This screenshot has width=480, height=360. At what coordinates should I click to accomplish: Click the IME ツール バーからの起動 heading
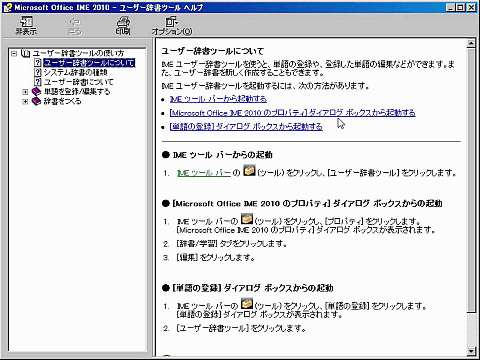coord(222,155)
